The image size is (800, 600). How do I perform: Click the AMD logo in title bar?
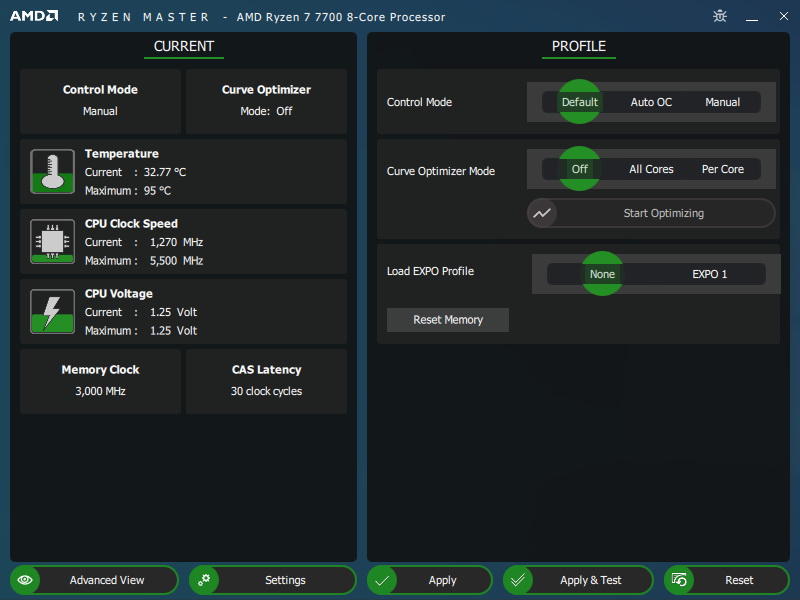click(34, 16)
